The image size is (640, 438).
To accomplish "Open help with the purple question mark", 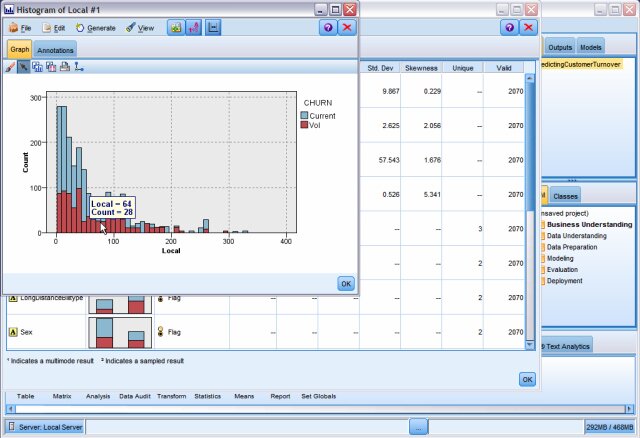I will (x=328, y=28).
